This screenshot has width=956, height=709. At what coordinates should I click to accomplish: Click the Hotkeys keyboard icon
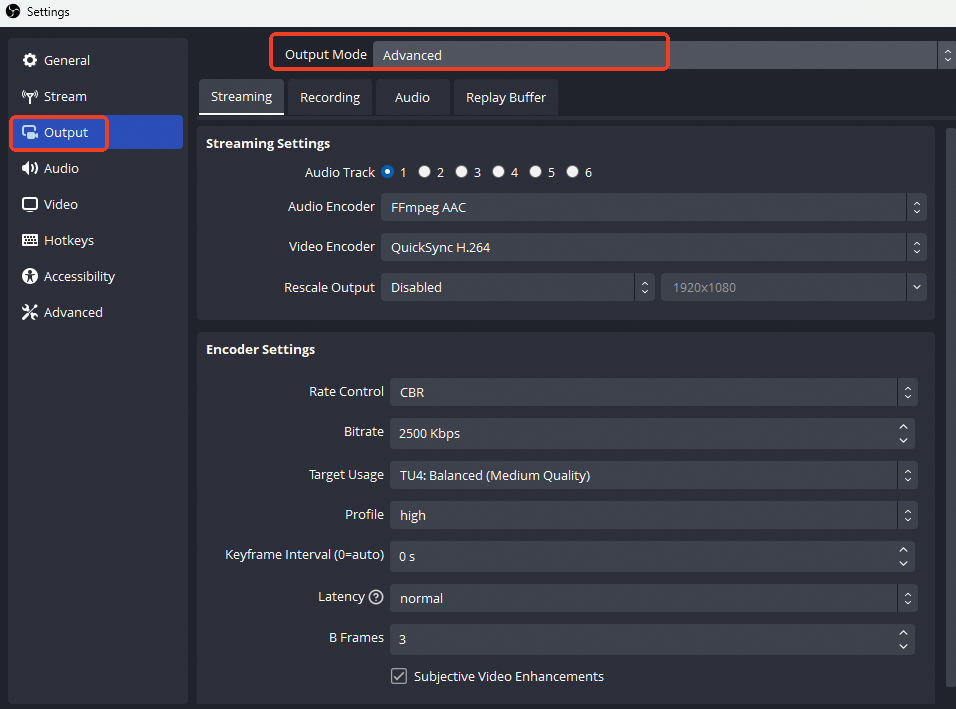pos(29,240)
